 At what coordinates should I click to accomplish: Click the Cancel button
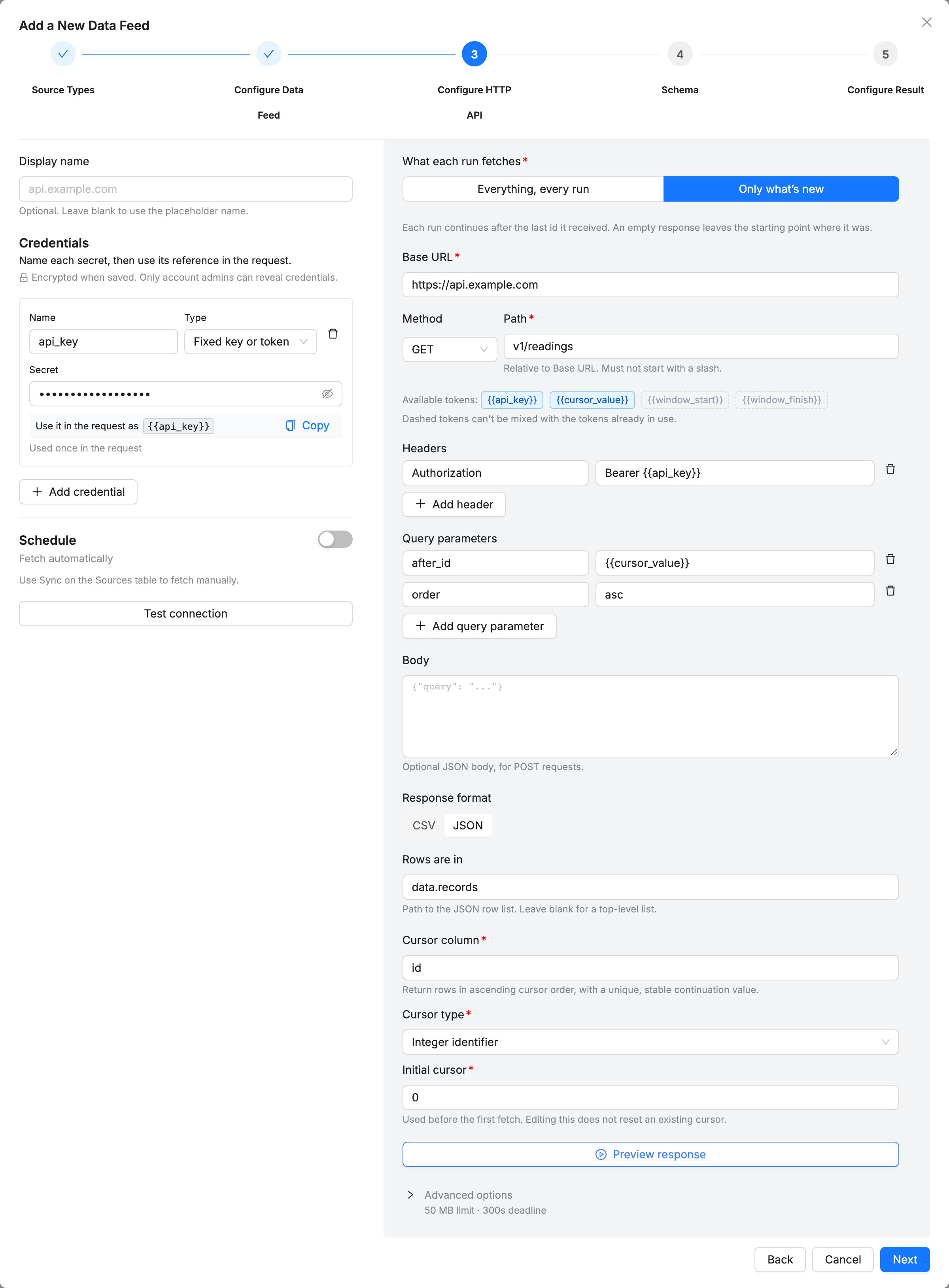(x=843, y=1259)
